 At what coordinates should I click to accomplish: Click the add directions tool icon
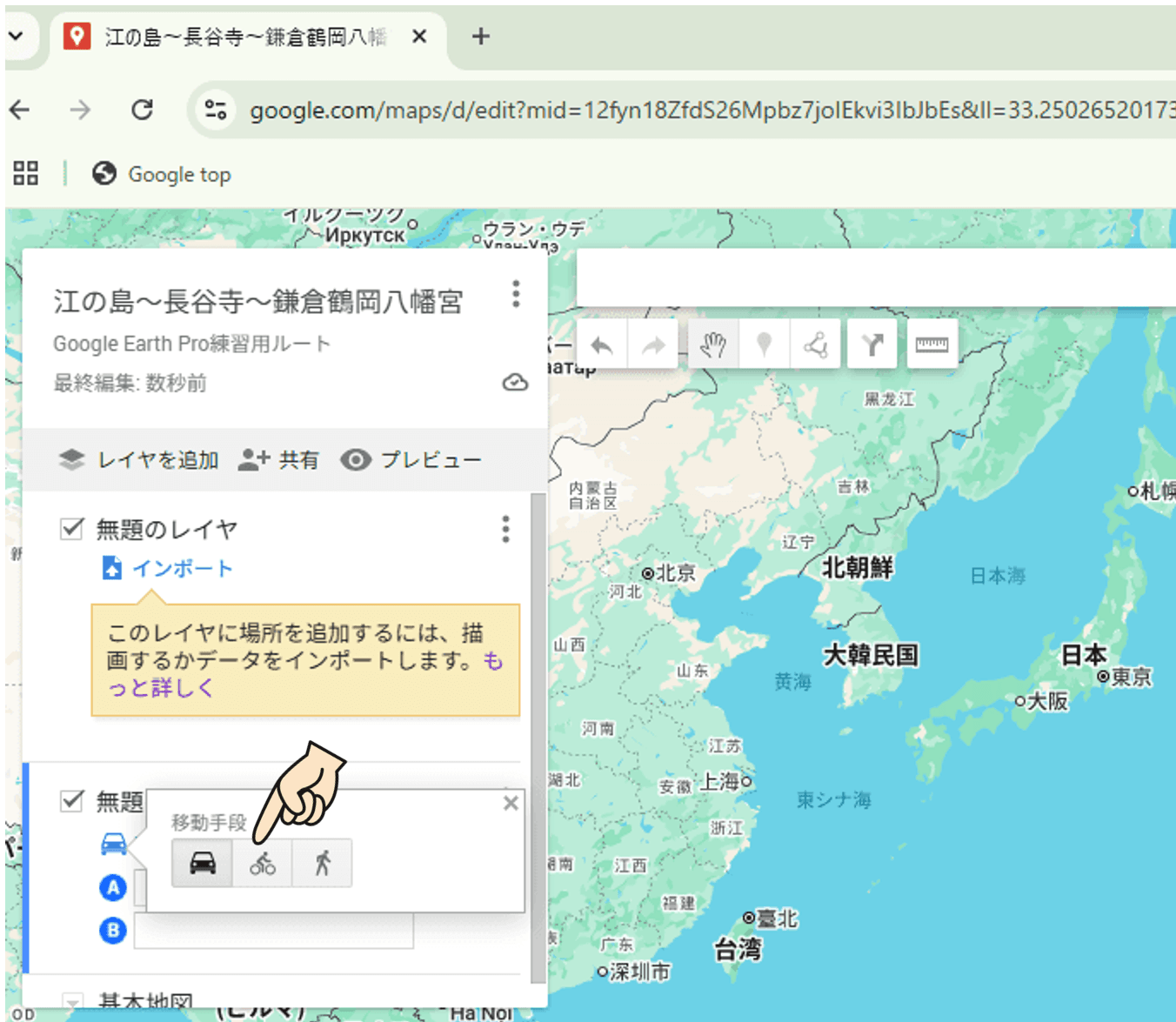[x=872, y=345]
